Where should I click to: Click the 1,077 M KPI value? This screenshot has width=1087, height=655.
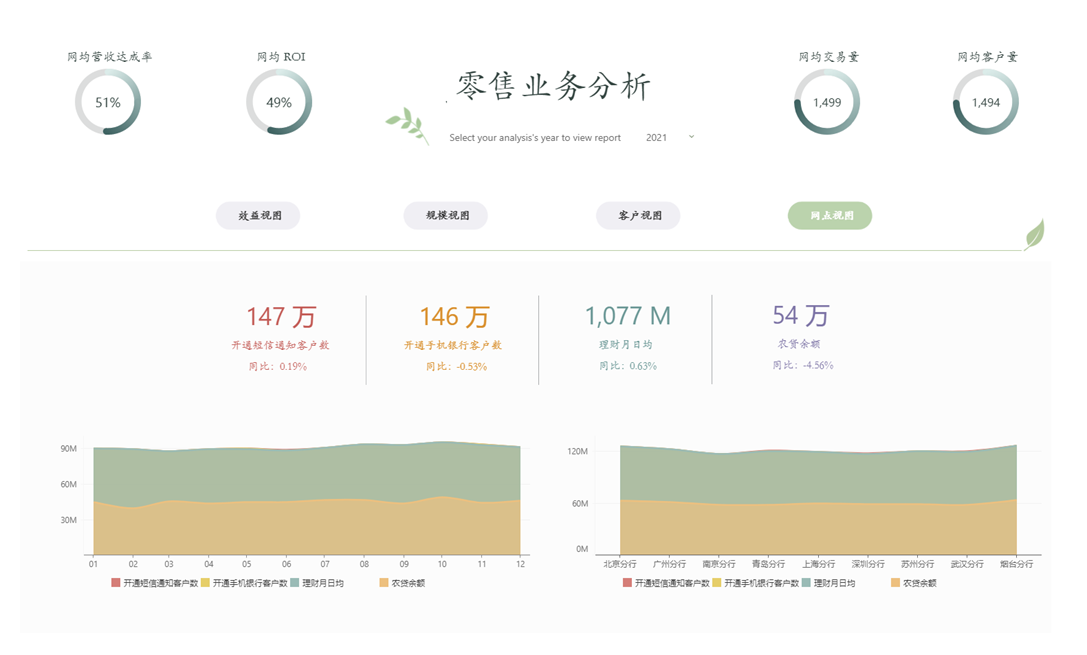pos(628,316)
